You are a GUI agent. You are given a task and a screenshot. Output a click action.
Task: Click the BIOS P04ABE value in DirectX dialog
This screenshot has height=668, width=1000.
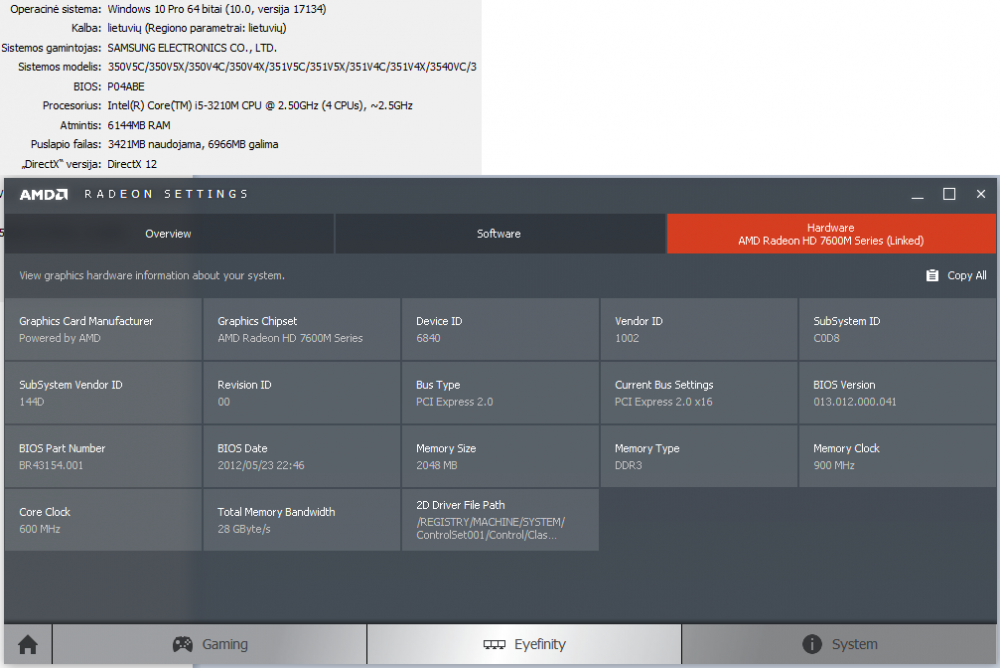(x=126, y=87)
